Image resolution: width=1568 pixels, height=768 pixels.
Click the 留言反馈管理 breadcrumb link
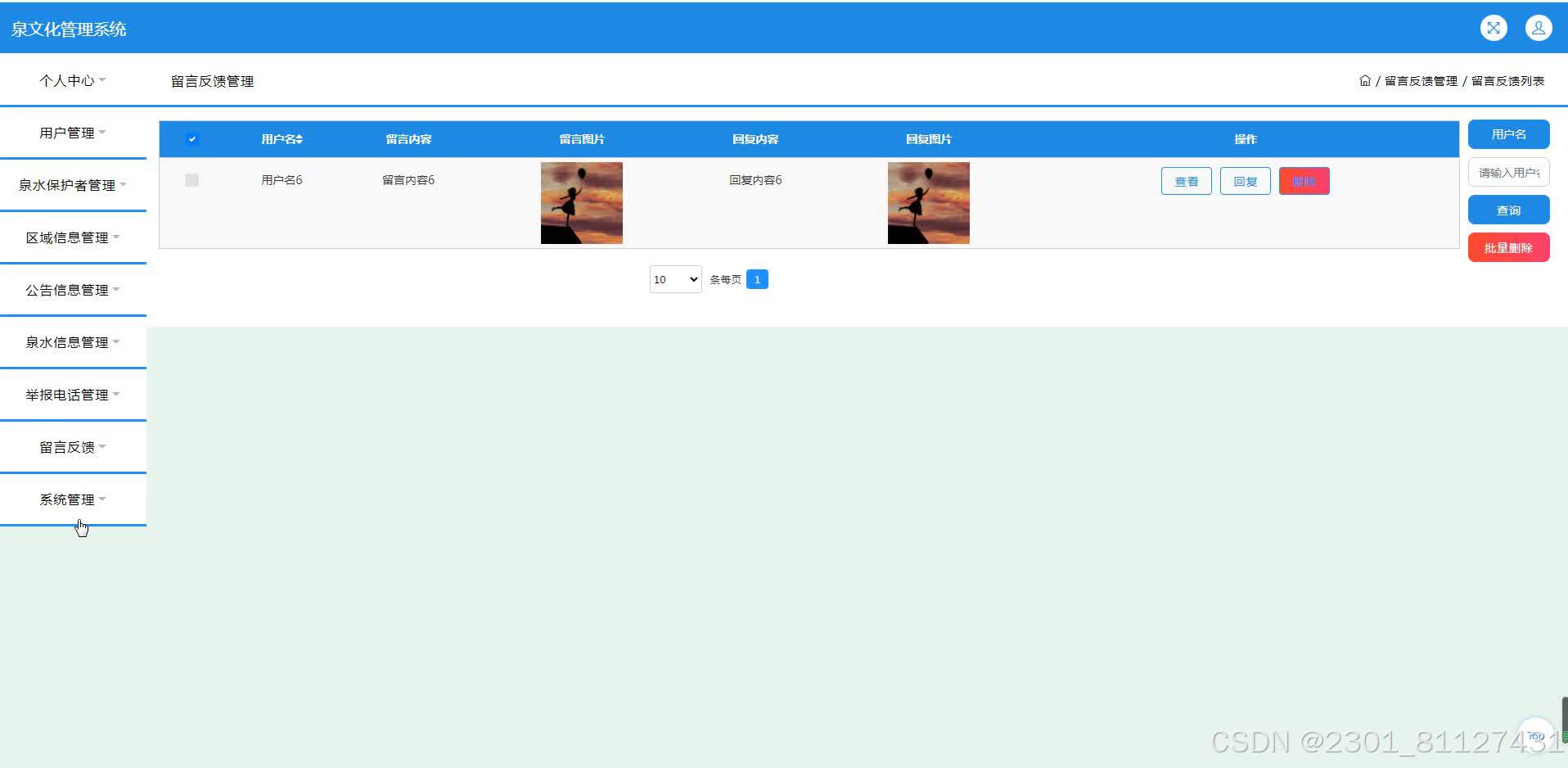(x=1421, y=80)
